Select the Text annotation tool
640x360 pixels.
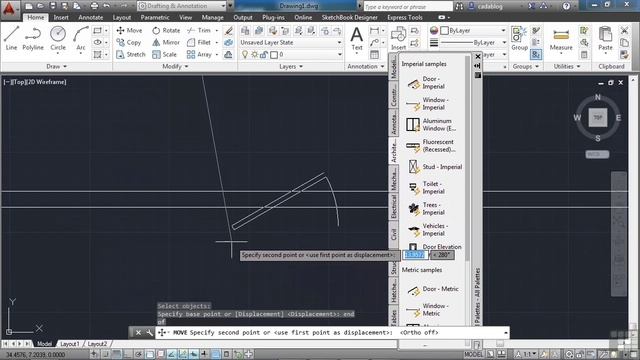(x=357, y=38)
